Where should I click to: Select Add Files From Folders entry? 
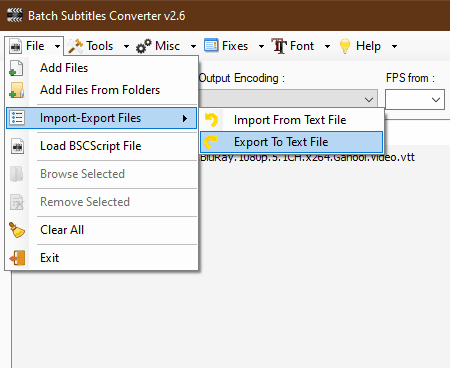point(102,90)
